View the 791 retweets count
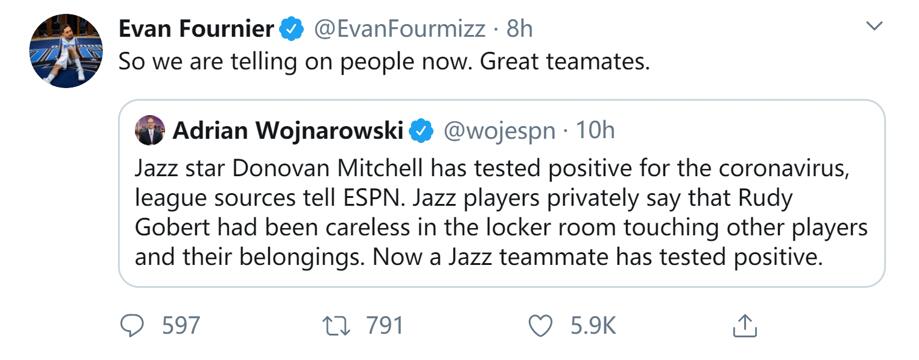 385,326
